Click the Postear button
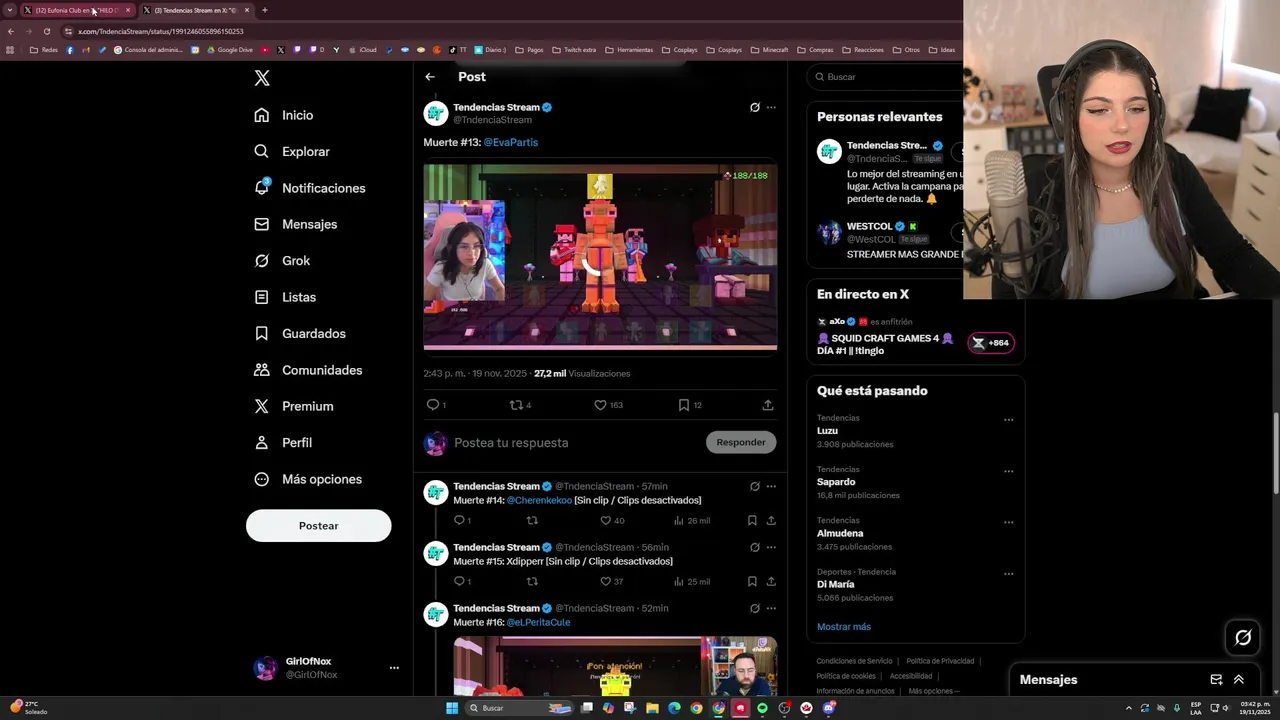The height and width of the screenshot is (720, 1280). click(318, 526)
